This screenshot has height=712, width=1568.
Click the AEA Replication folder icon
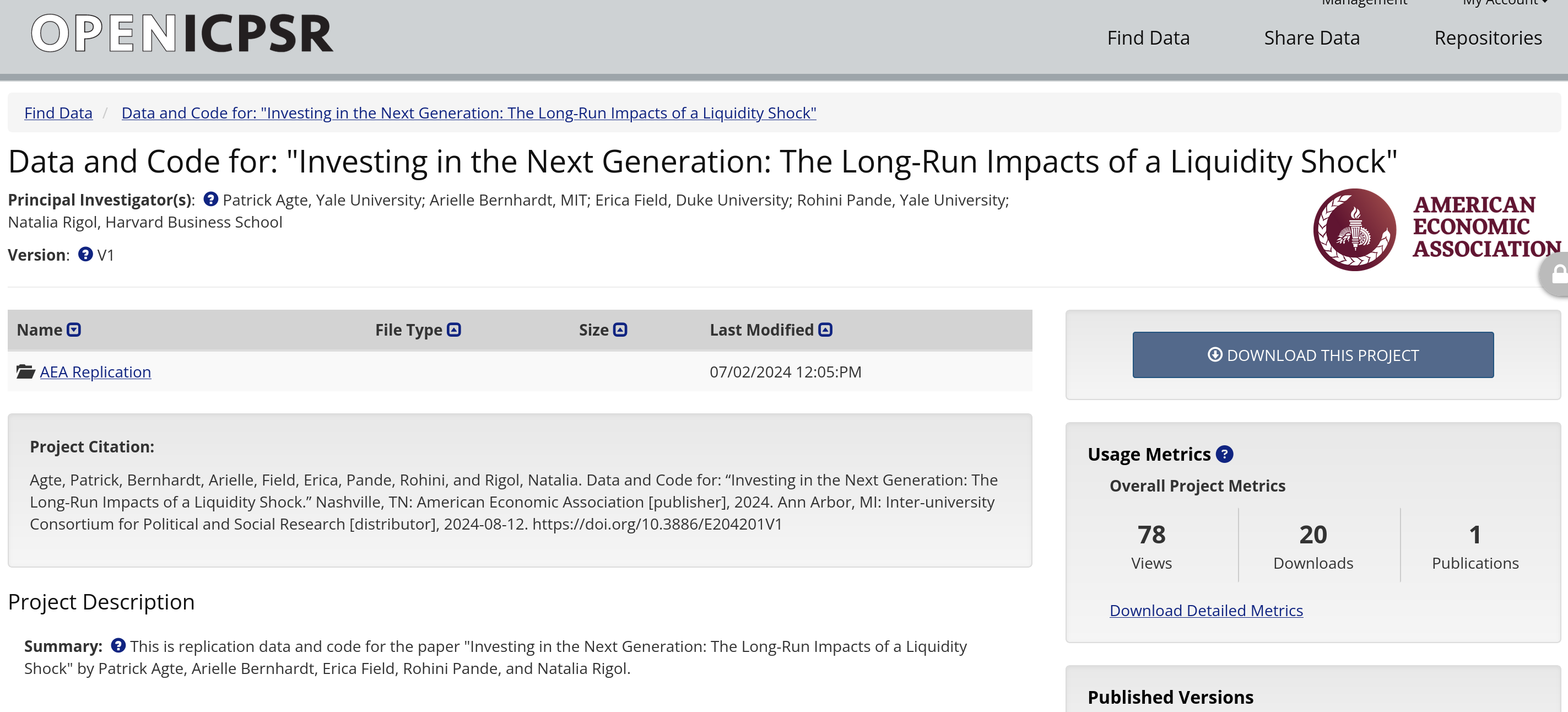click(x=25, y=371)
